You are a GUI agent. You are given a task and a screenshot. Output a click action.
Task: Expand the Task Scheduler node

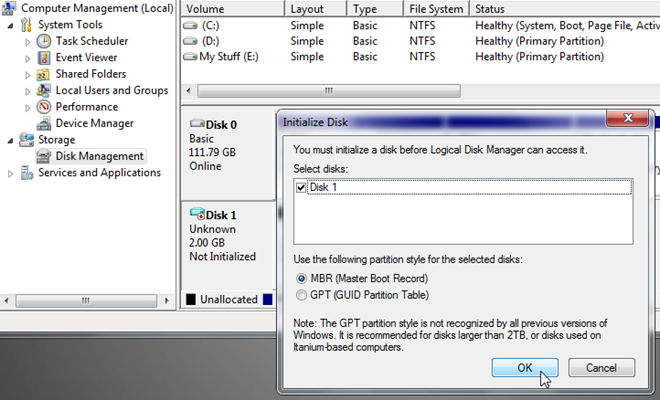tap(28, 42)
